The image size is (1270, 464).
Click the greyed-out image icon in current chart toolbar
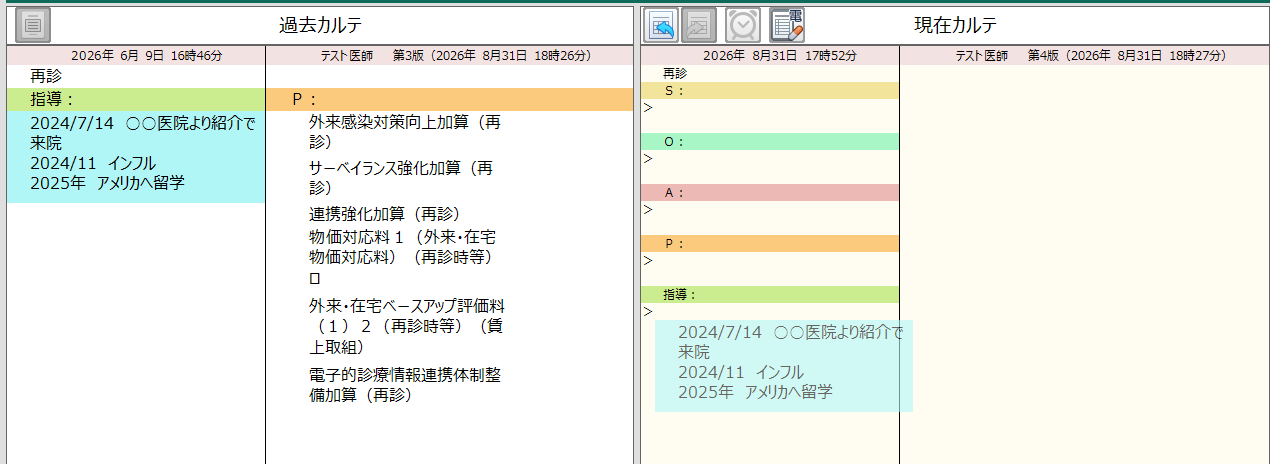[x=699, y=24]
